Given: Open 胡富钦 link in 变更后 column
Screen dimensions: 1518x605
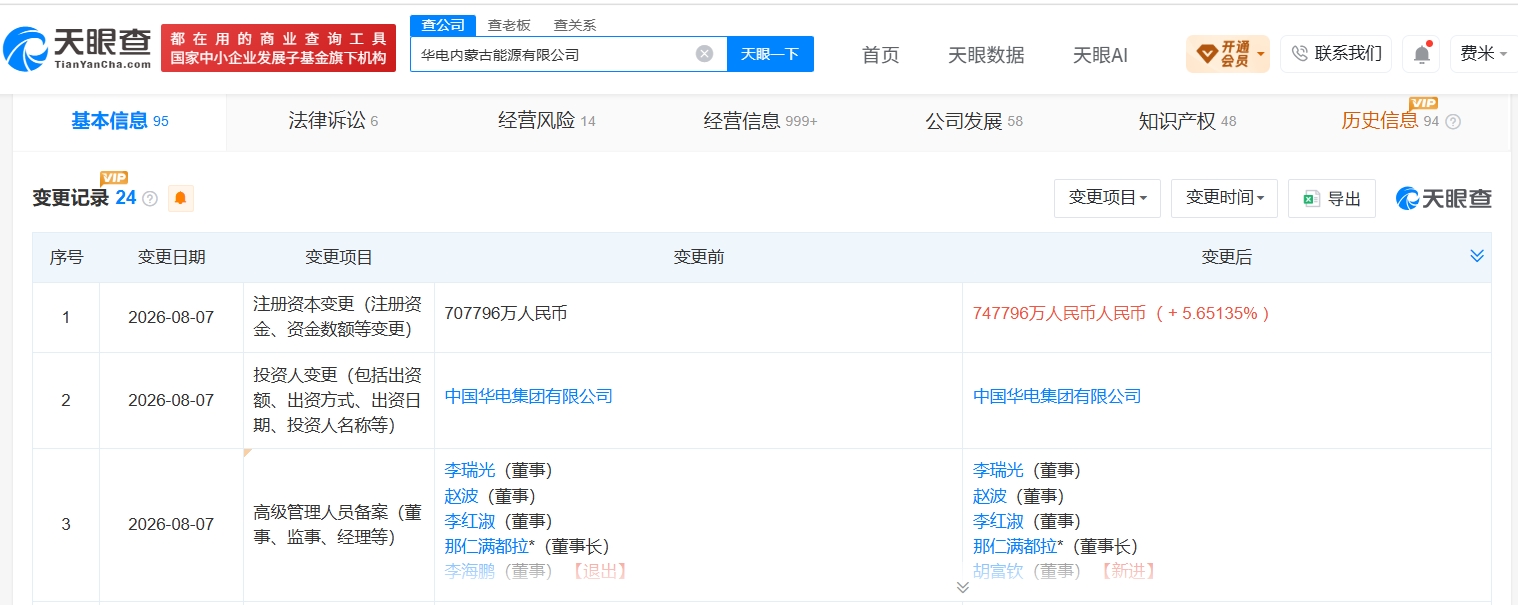Looking at the screenshot, I should click(998, 571).
